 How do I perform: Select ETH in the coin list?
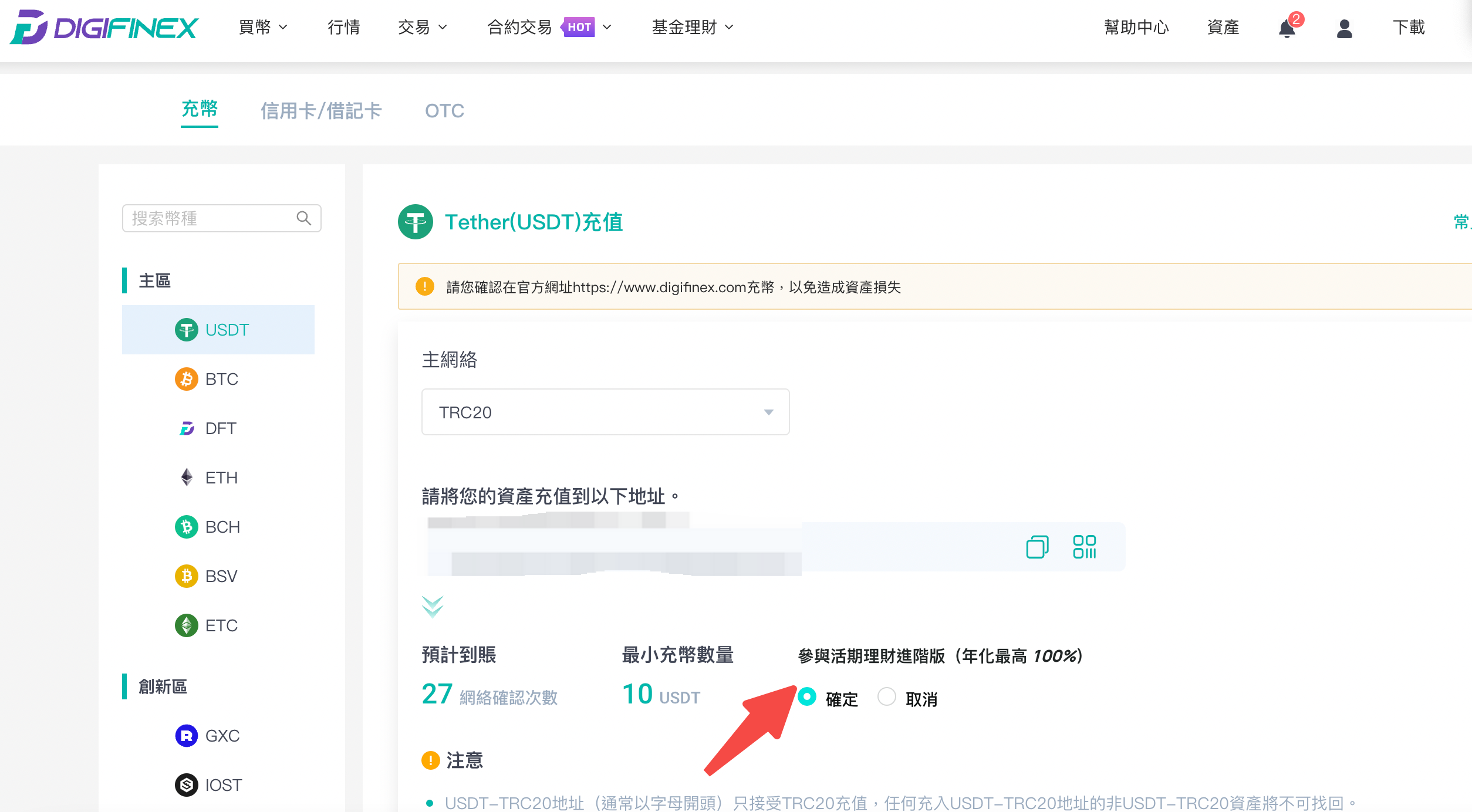[218, 478]
